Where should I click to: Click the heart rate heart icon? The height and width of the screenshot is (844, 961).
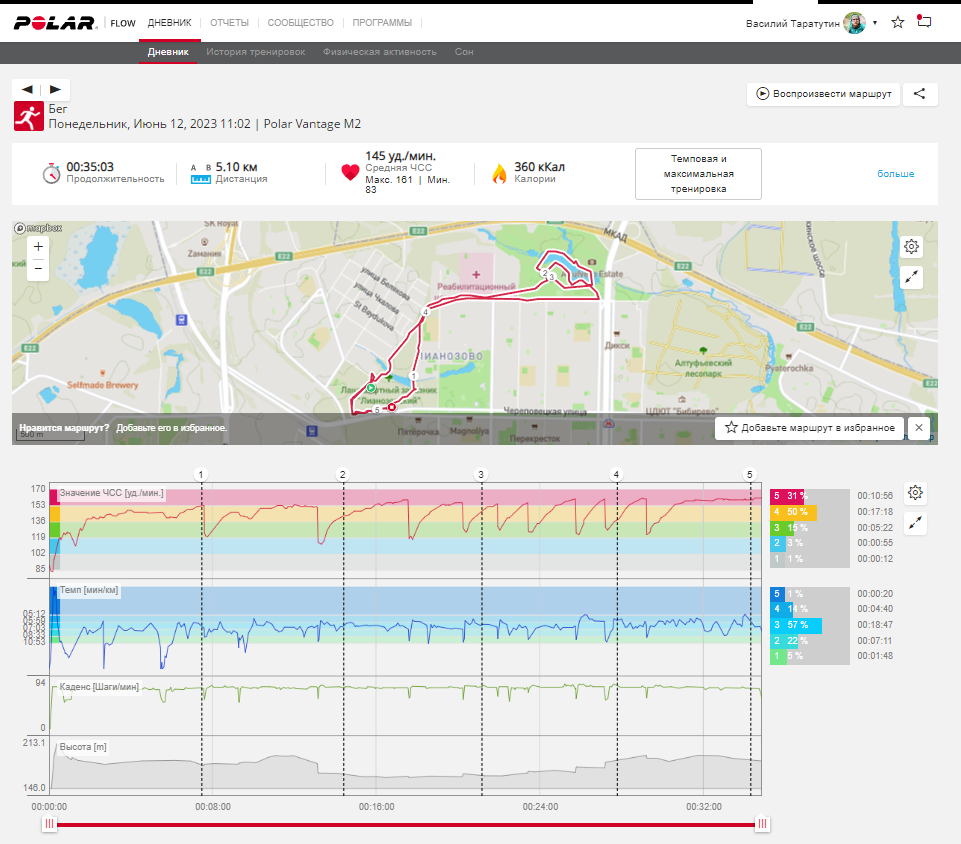[x=350, y=172]
